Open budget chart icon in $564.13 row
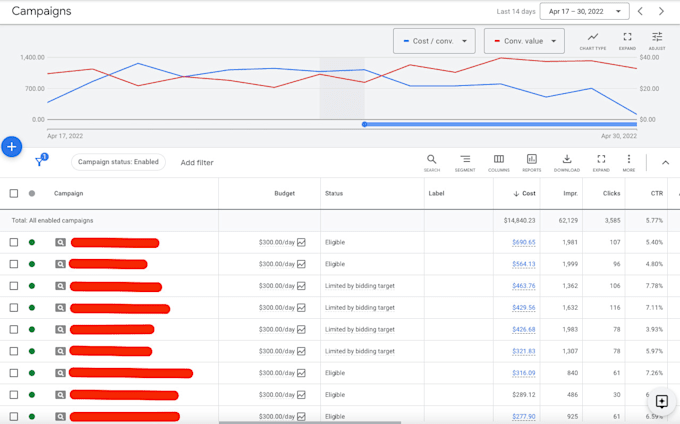 pyautogui.click(x=301, y=264)
